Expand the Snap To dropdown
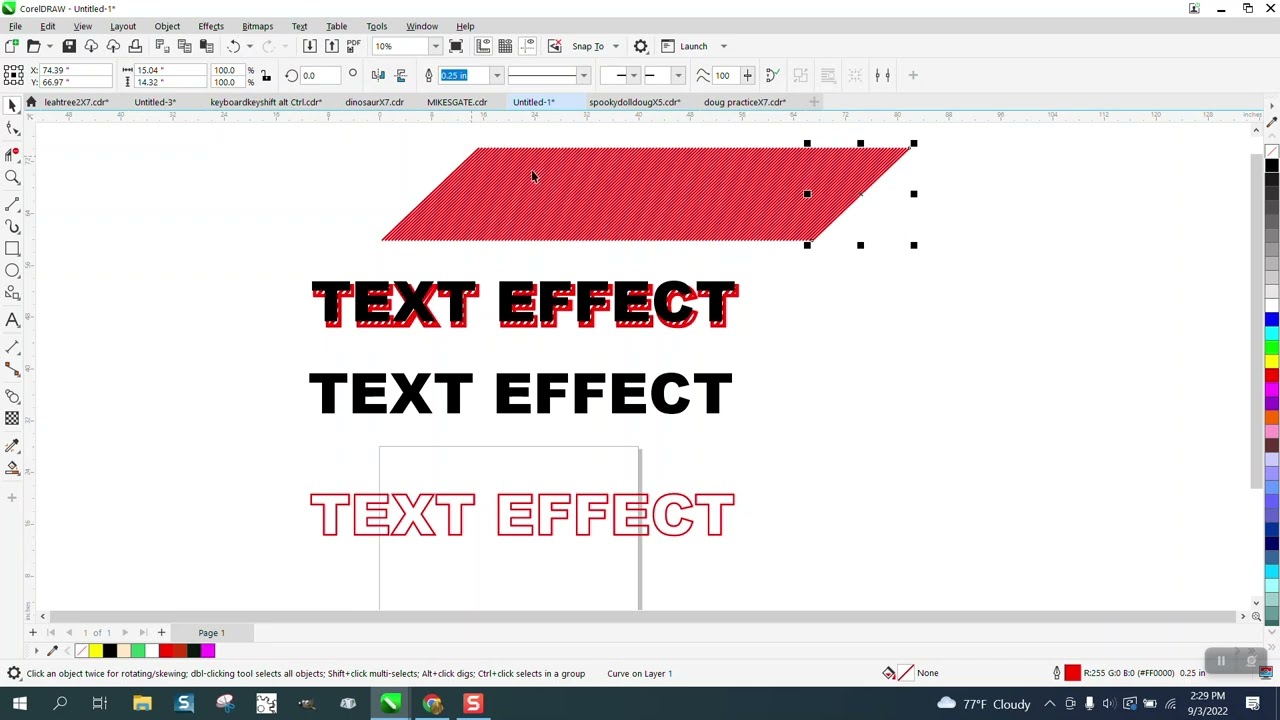 click(616, 46)
